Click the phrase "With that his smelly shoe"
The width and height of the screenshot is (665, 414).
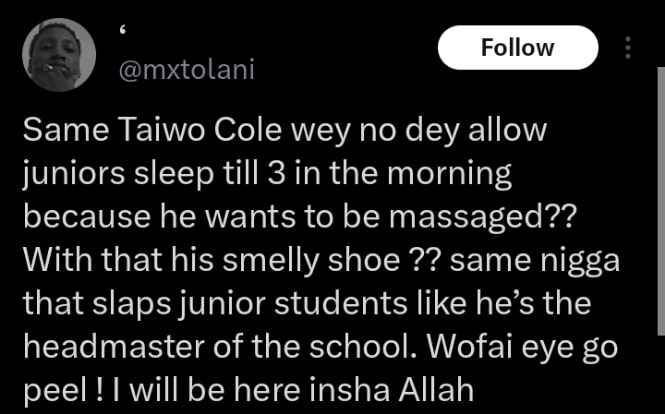[211, 260]
